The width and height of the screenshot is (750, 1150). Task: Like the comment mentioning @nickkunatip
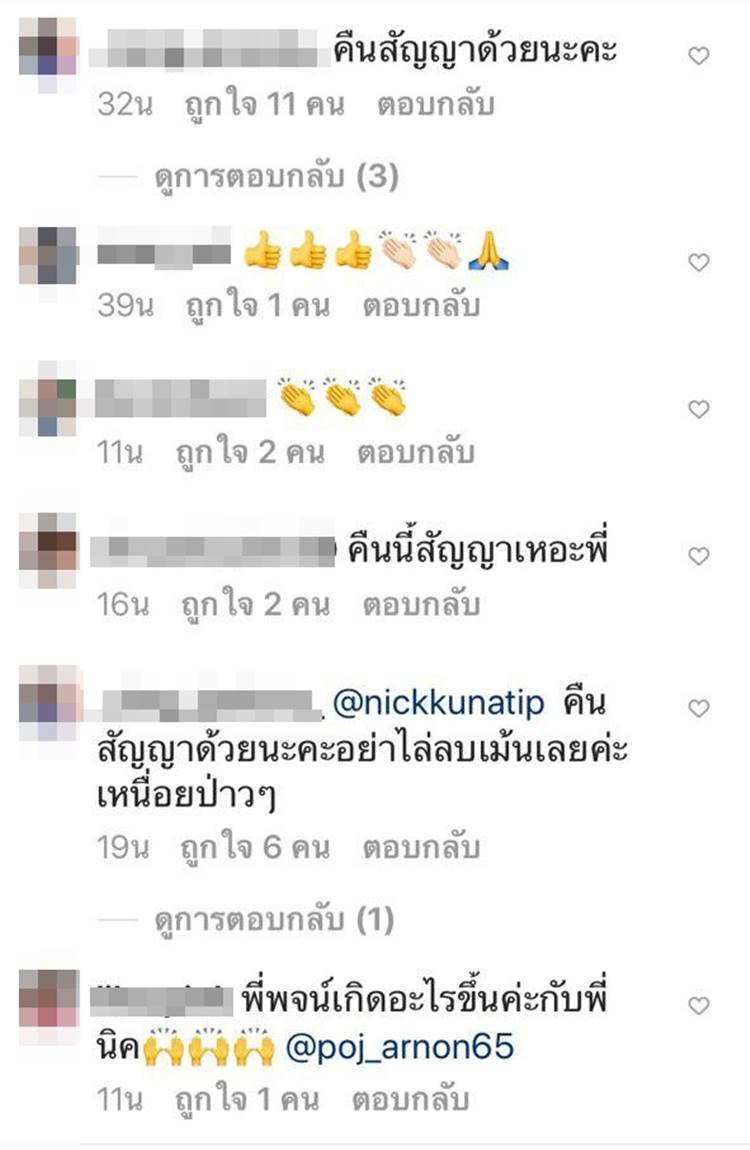[x=699, y=708]
